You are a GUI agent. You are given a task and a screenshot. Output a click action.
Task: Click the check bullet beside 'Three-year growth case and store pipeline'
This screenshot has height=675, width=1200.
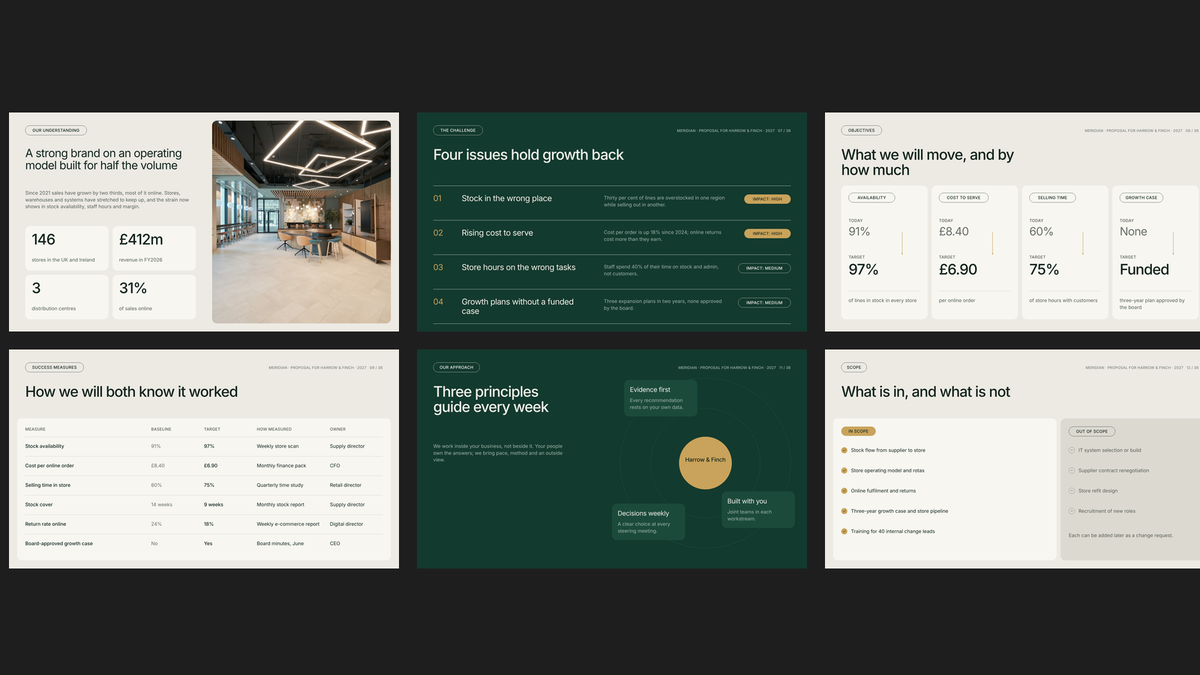pyautogui.click(x=844, y=511)
